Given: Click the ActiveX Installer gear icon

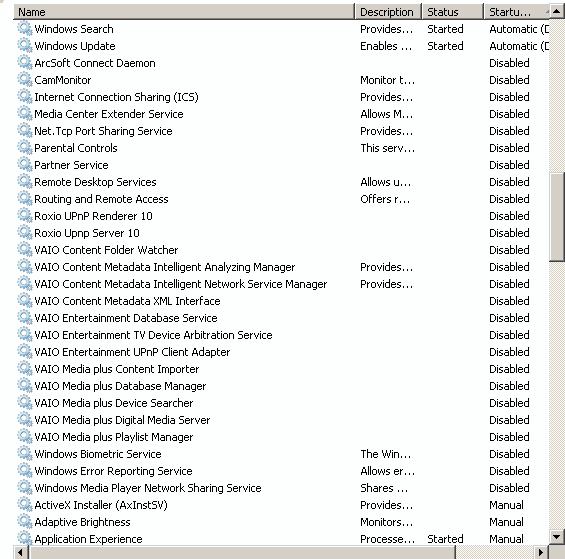Looking at the screenshot, I should 25,505.
